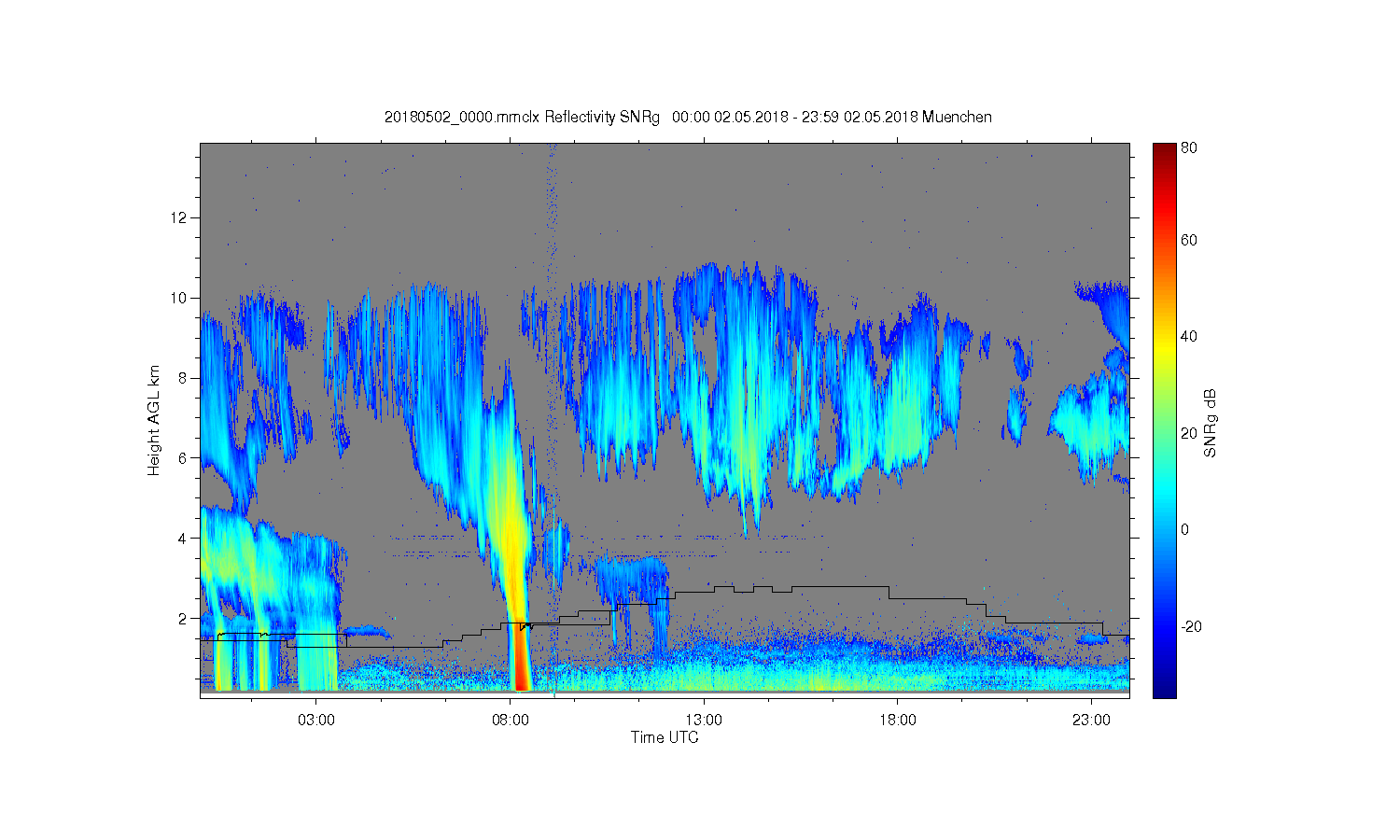The height and width of the screenshot is (840, 1400).
Task: Click the plot title text '20180502_0000.mmclx Reflectivity SNRg'
Action: 522,118
